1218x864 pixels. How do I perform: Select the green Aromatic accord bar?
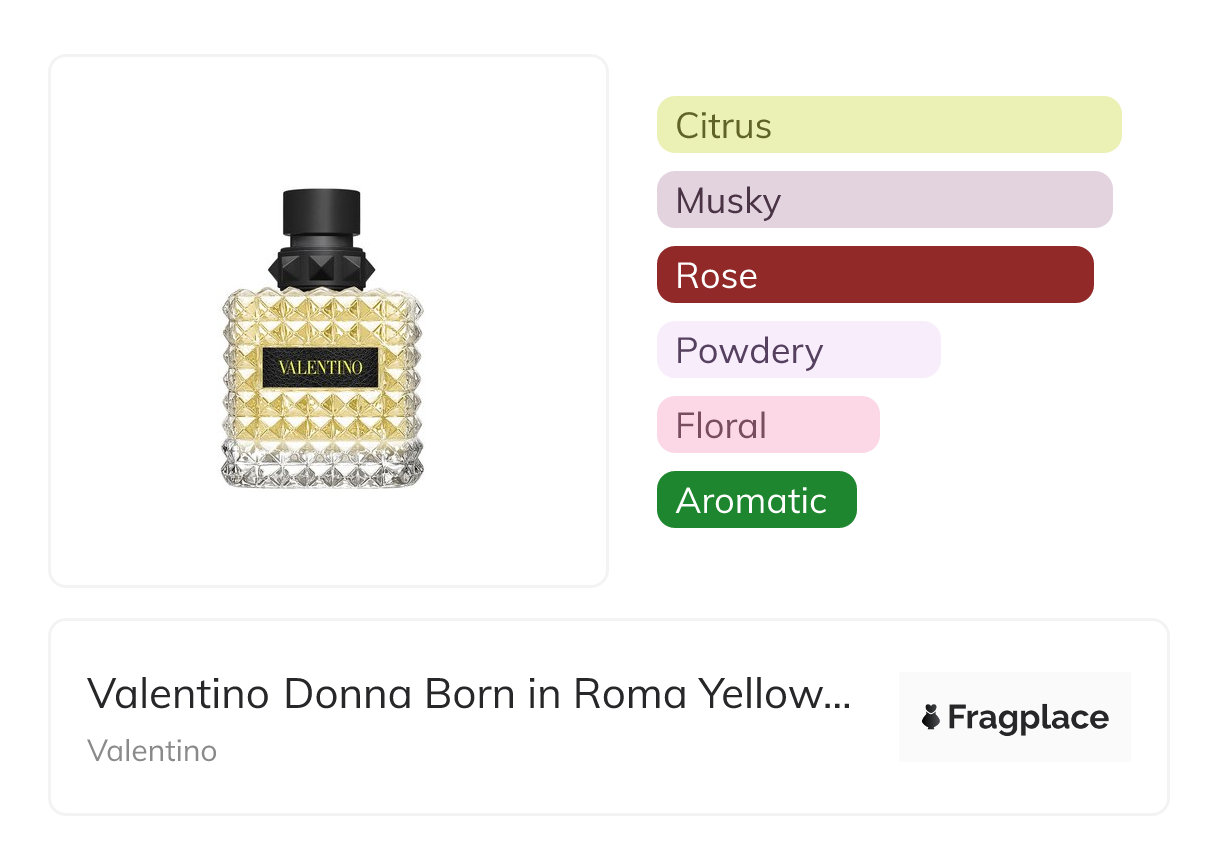click(x=756, y=500)
